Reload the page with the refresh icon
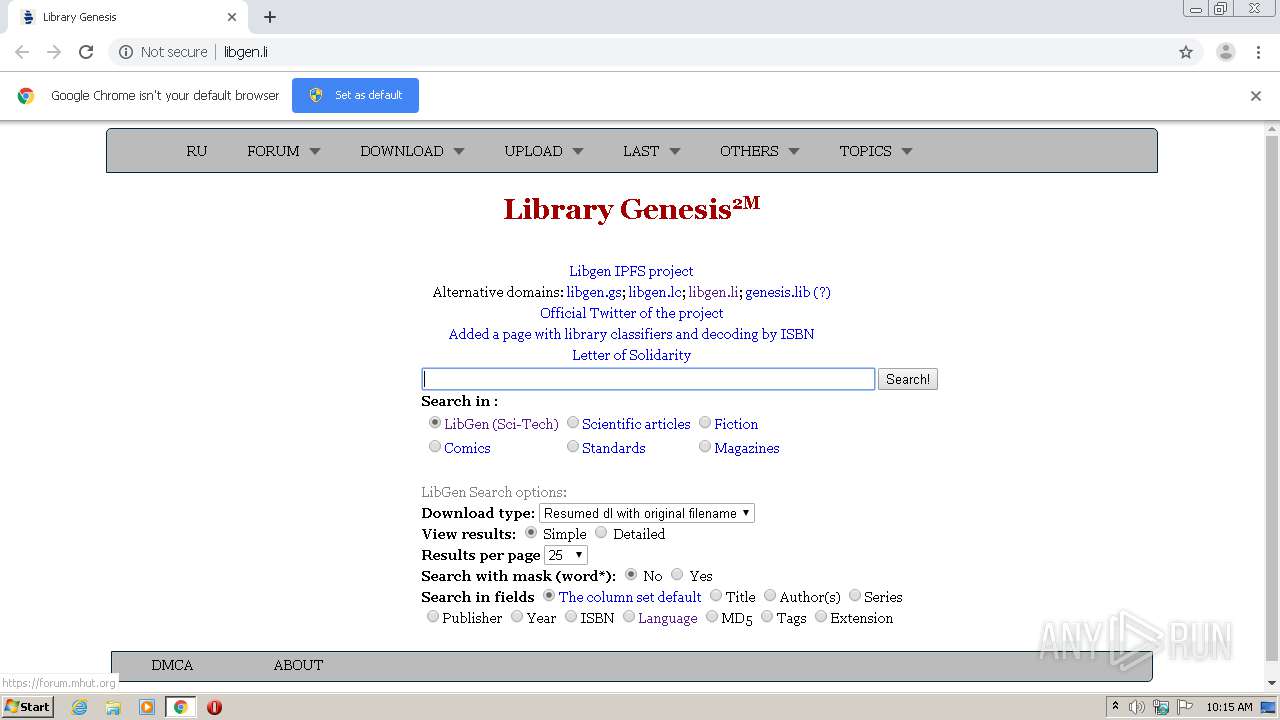Viewport: 1280px width, 720px height. coord(86,52)
